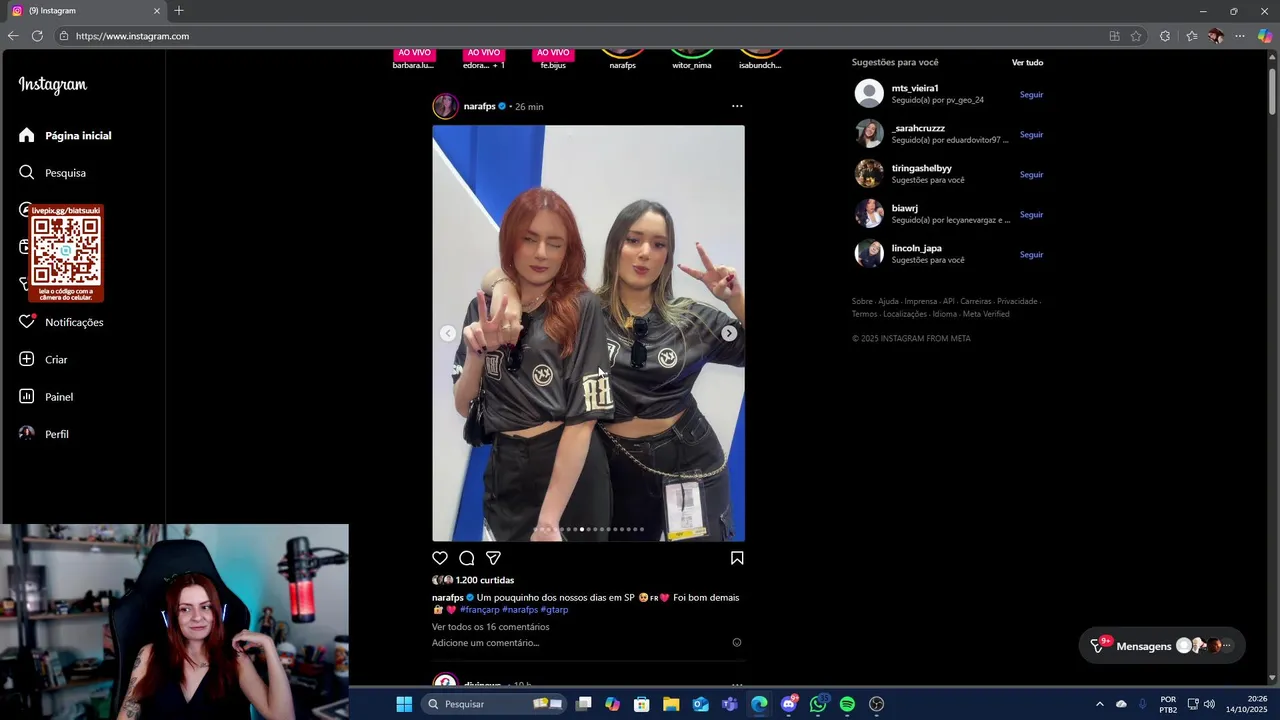Open barbara.lu live story
Screen dimensions: 1280x720
(414, 58)
